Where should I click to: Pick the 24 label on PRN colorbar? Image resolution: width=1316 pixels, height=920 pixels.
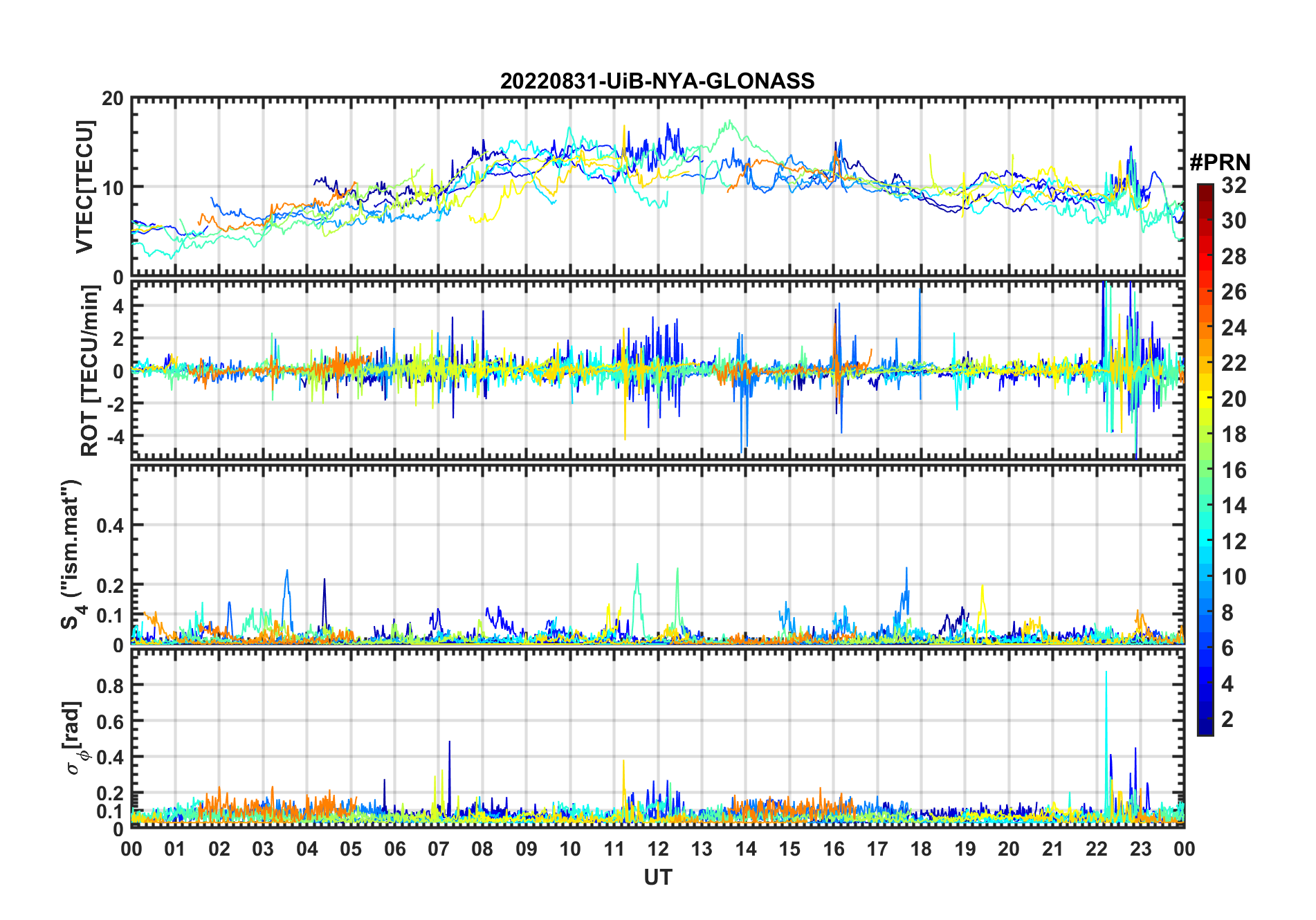point(1234,328)
